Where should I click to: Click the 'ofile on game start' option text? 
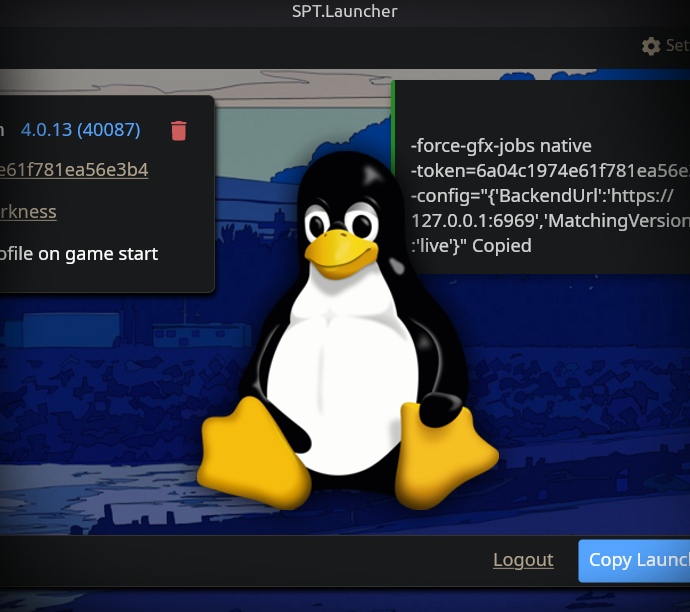tap(79, 254)
